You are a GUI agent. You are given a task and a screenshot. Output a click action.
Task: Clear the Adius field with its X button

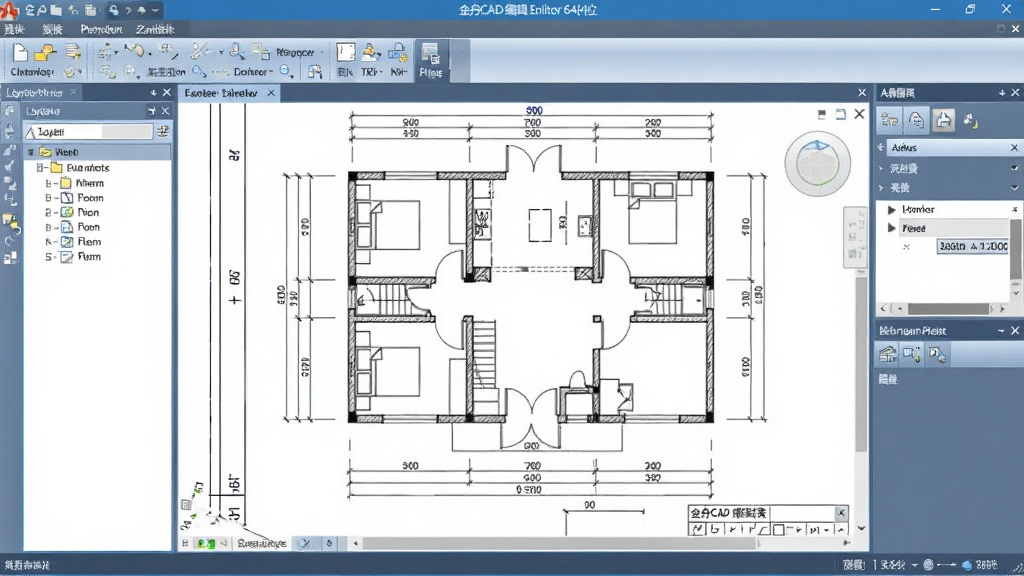point(1014,148)
